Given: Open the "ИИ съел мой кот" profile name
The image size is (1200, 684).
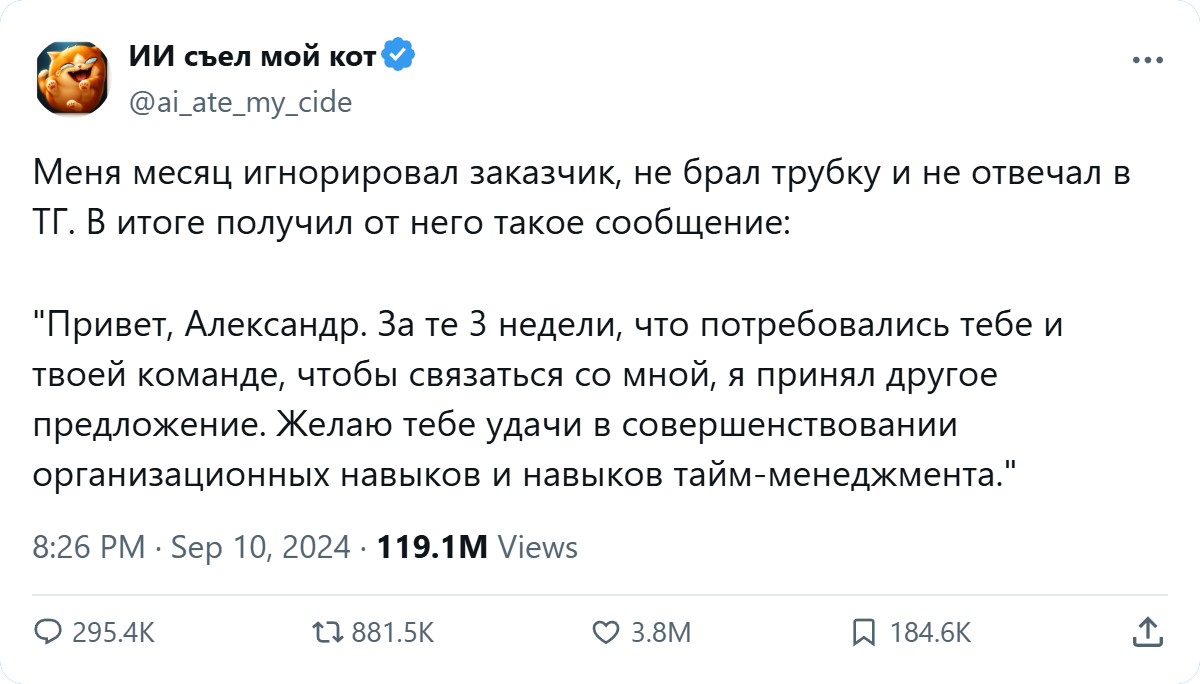Looking at the screenshot, I should click(x=252, y=58).
